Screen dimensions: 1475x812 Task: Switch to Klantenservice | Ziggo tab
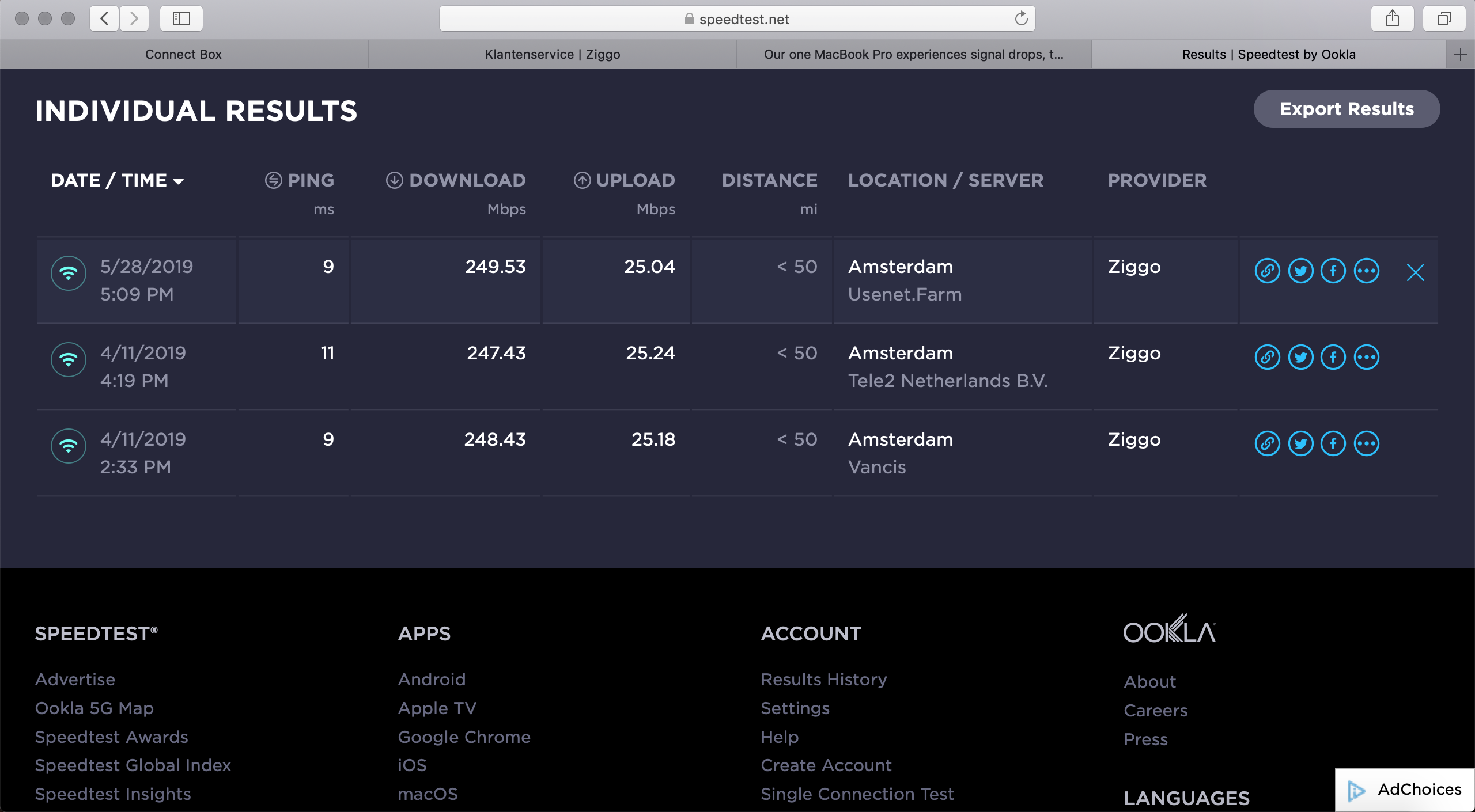[x=553, y=54]
